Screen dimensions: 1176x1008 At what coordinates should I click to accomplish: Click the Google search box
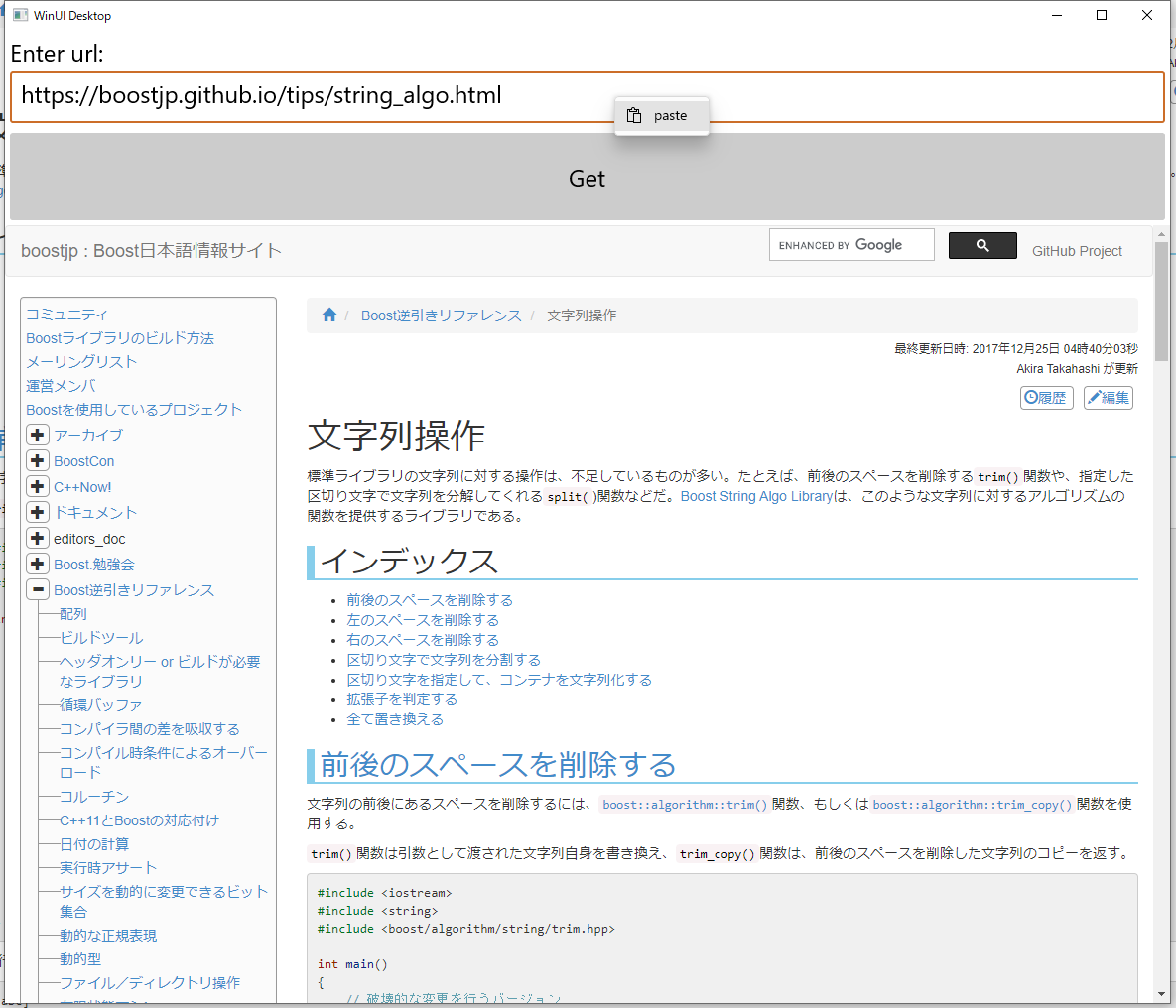[851, 244]
